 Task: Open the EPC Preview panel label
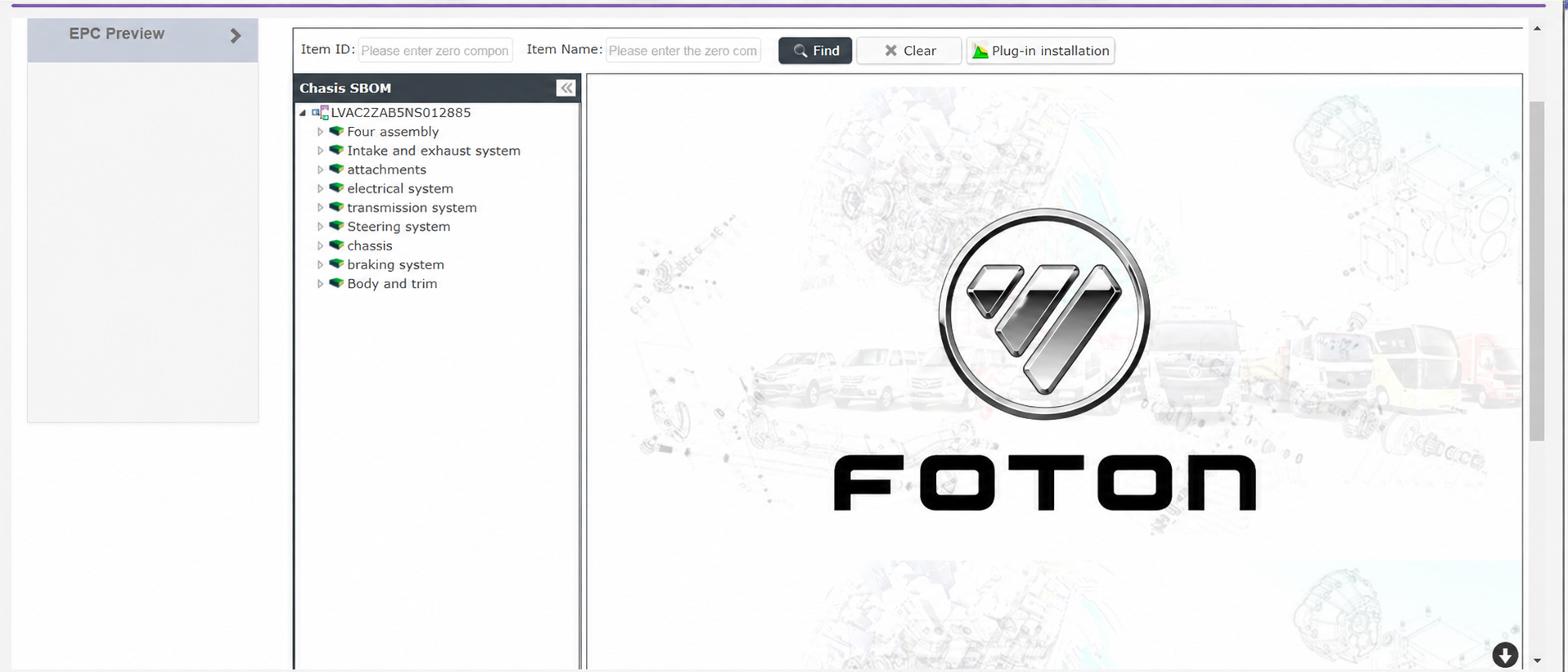click(117, 34)
